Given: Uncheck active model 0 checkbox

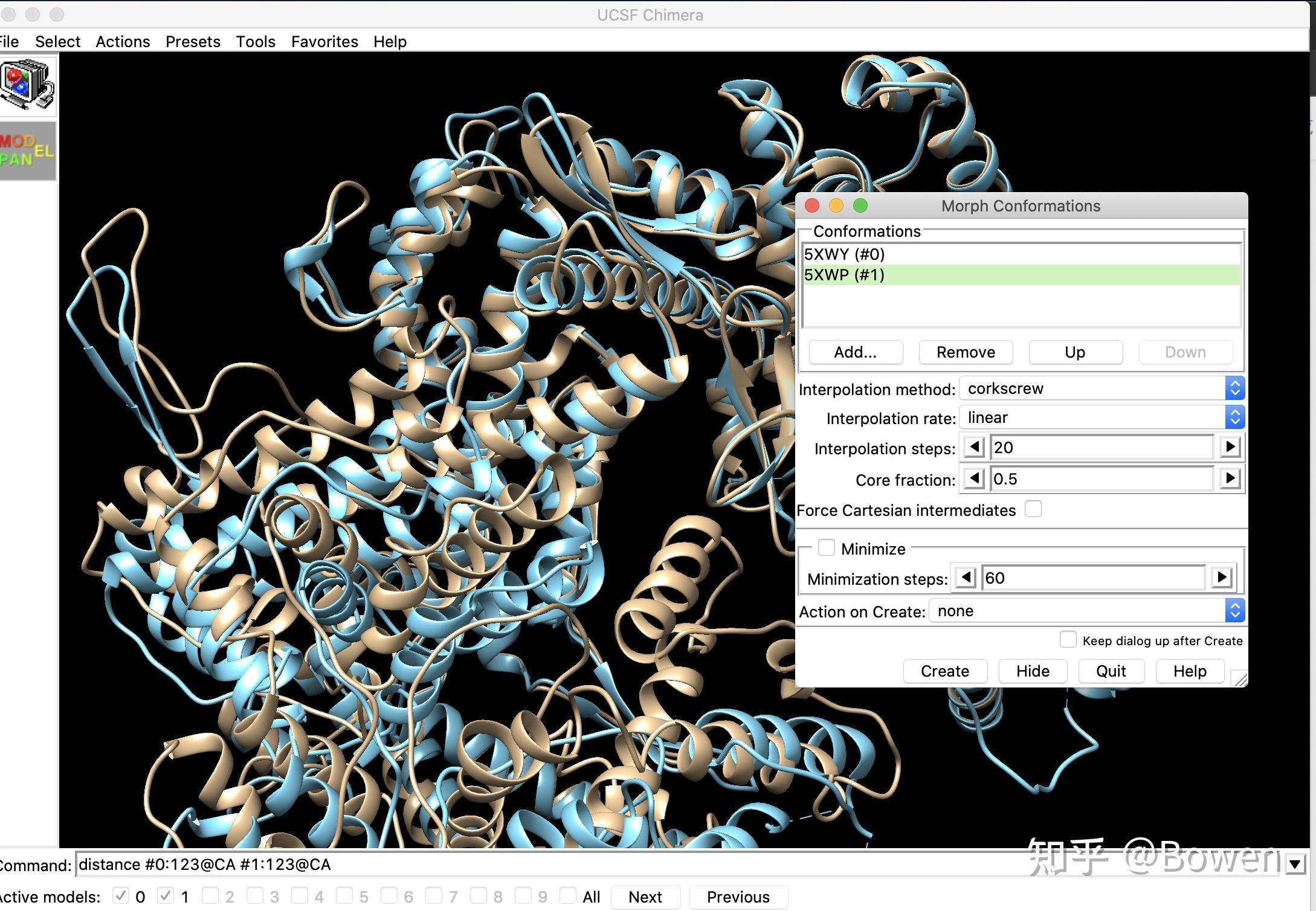Looking at the screenshot, I should (121, 896).
